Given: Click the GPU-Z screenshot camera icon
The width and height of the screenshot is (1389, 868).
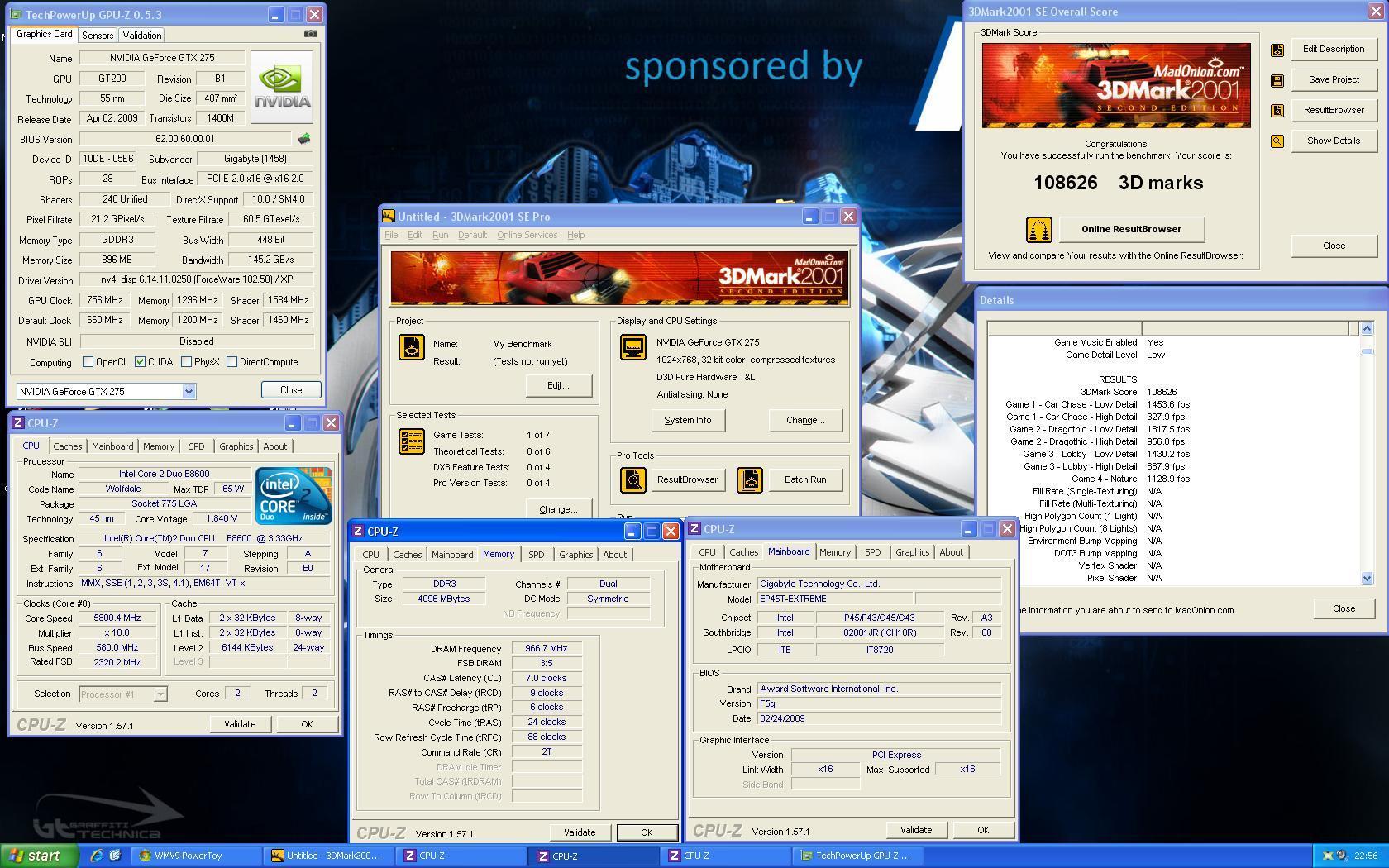Looking at the screenshot, I should click(310, 34).
